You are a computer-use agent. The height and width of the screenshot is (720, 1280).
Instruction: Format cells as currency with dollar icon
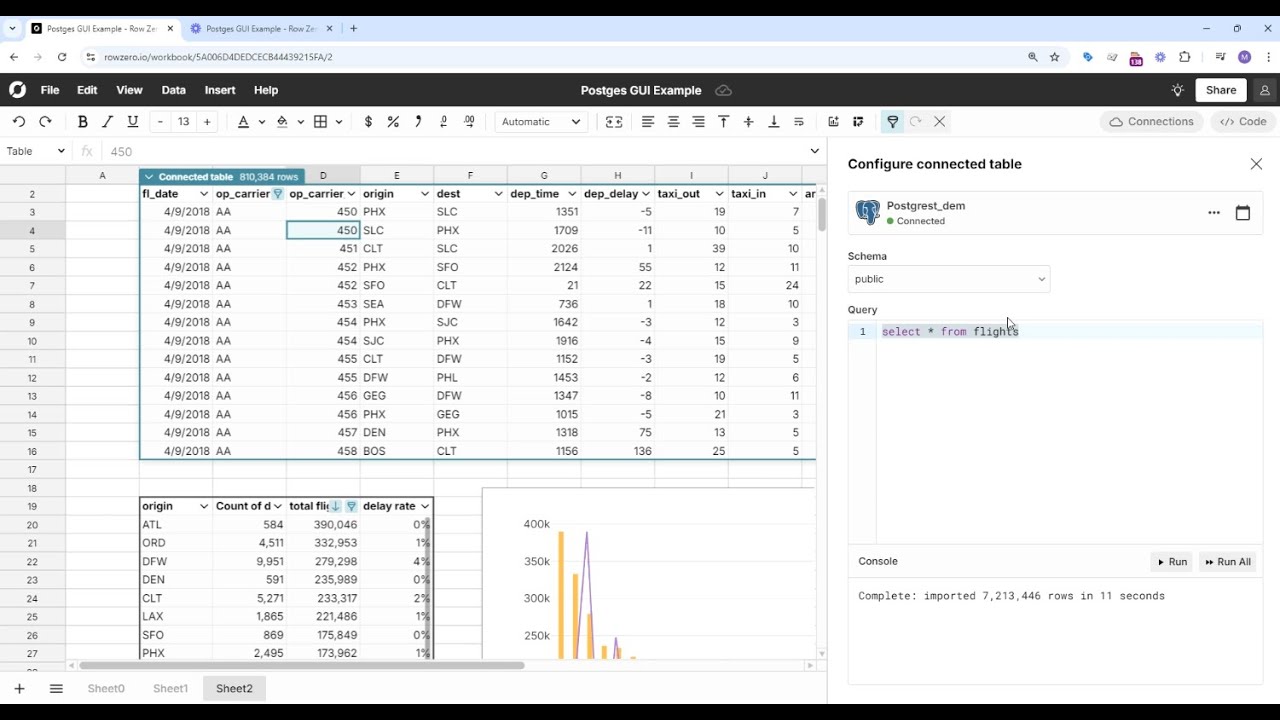(x=368, y=122)
